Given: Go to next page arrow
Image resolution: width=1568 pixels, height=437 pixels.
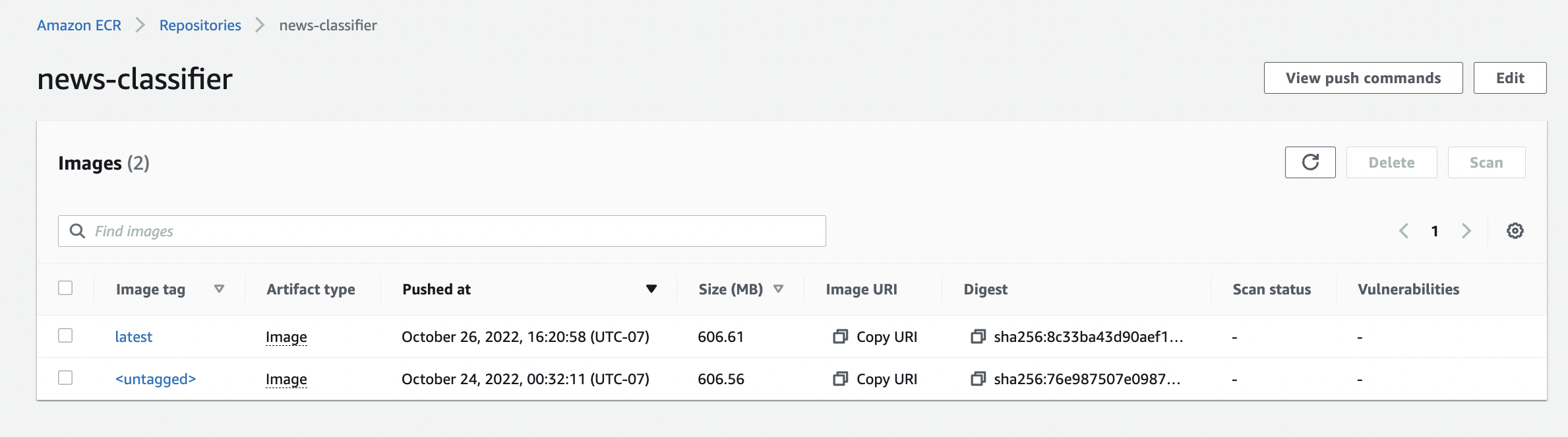Looking at the screenshot, I should click(x=1466, y=231).
